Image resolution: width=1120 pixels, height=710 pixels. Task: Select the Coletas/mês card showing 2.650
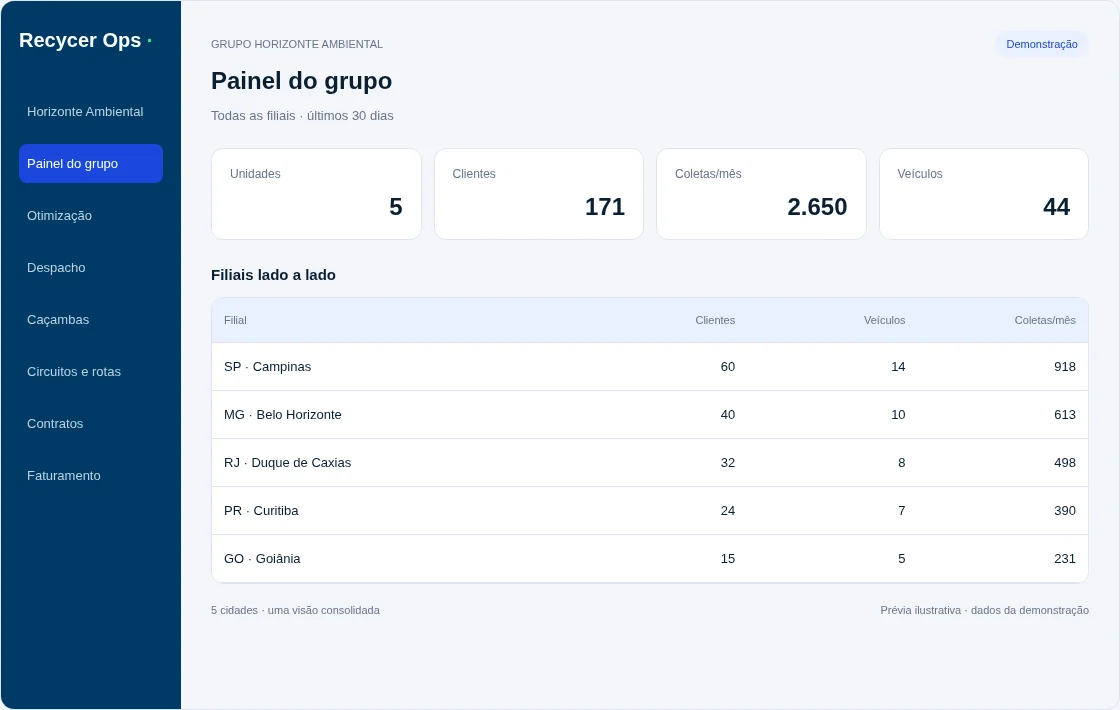(x=761, y=194)
